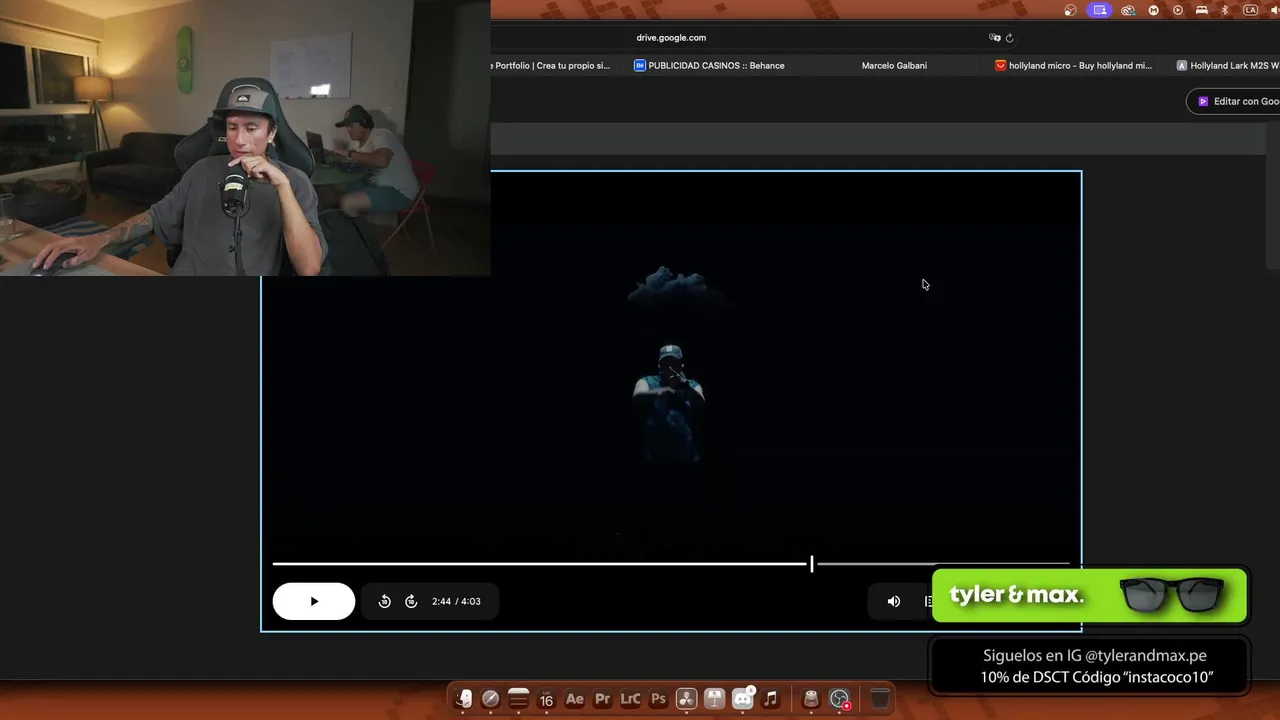Open DaVinci Resolve from the dock

[686, 699]
